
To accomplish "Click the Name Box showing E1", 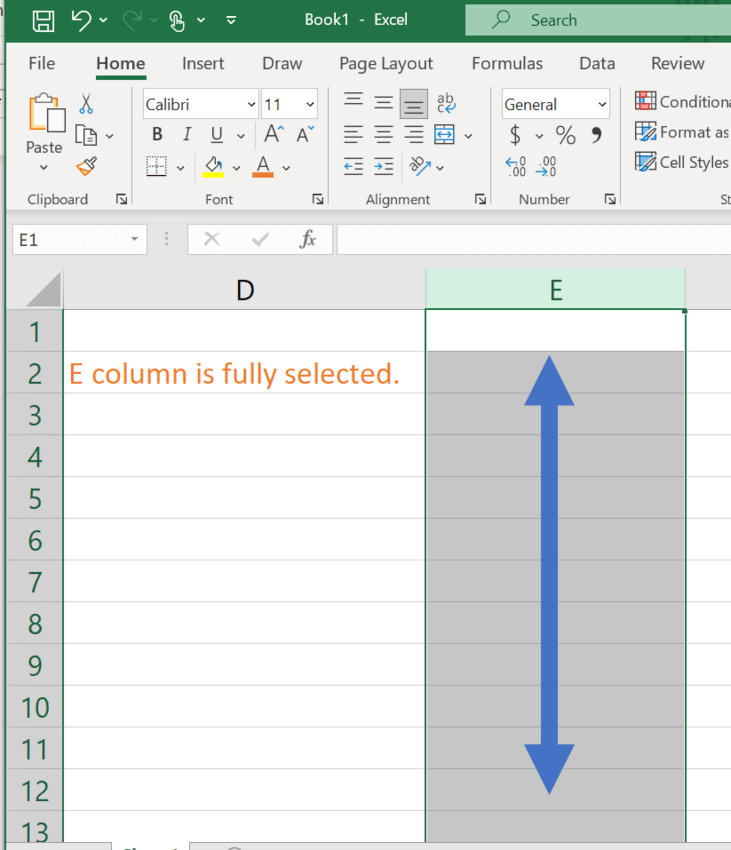I will (x=80, y=240).
